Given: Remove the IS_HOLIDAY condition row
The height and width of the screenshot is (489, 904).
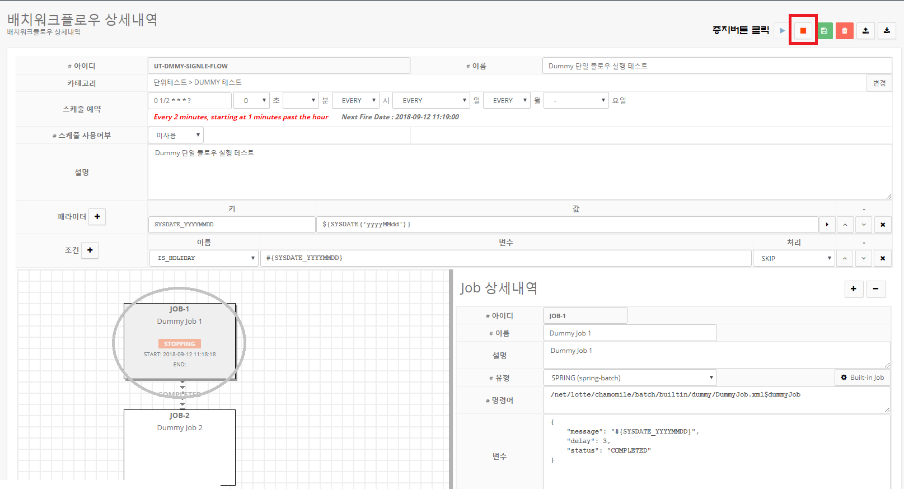Looking at the screenshot, I should (x=882, y=258).
